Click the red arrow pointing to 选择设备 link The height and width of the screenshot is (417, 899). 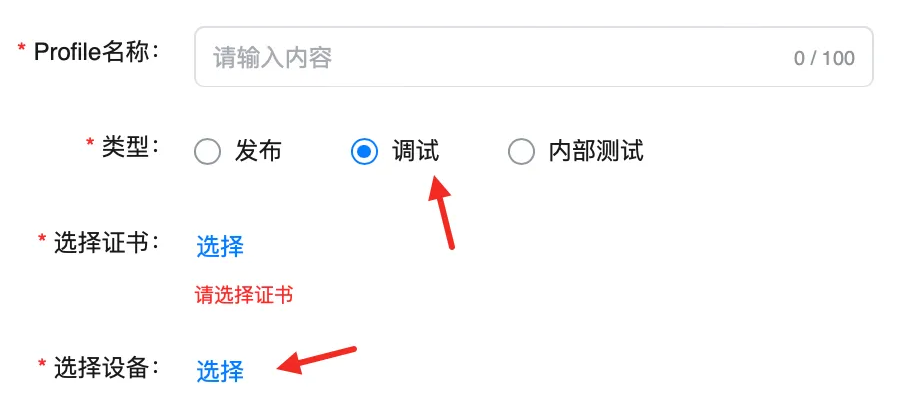(317, 360)
